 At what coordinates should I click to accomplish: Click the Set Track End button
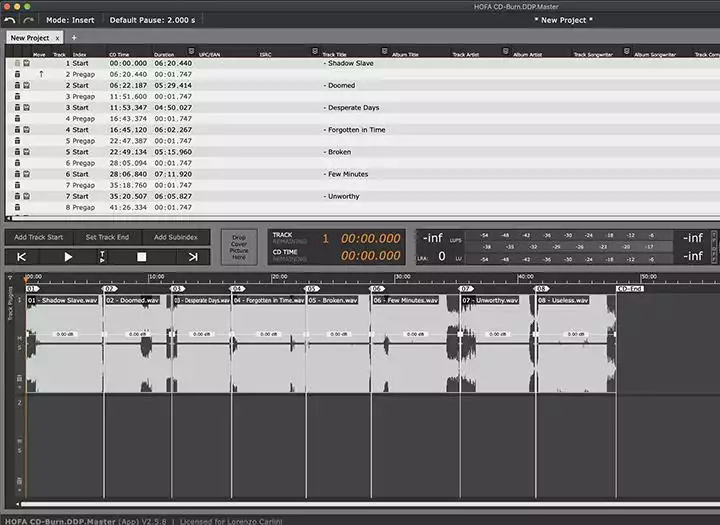pos(107,237)
